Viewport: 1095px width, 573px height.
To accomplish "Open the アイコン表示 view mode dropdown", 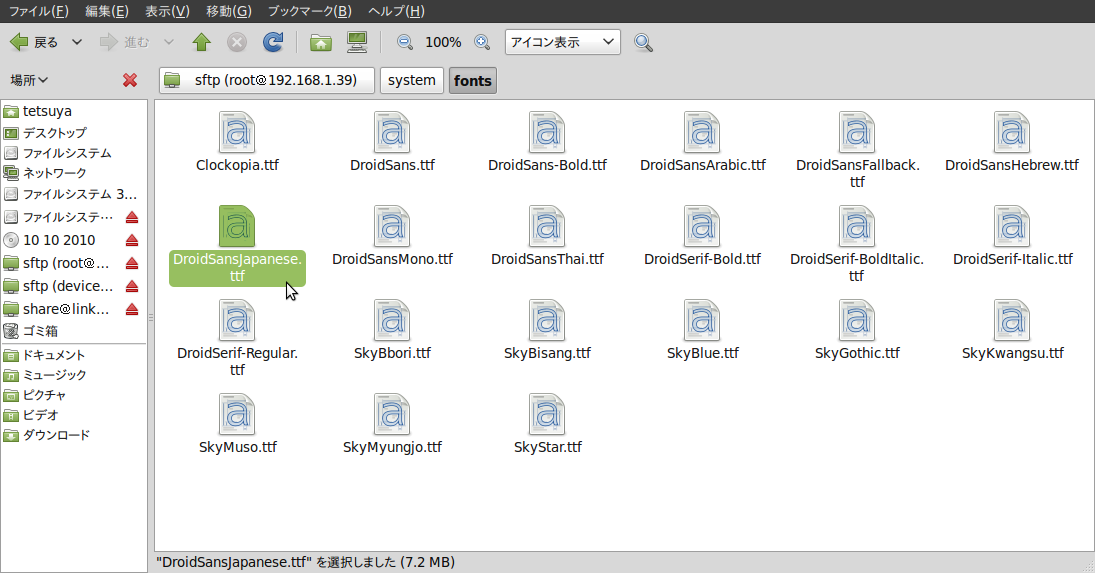I will pyautogui.click(x=562, y=43).
